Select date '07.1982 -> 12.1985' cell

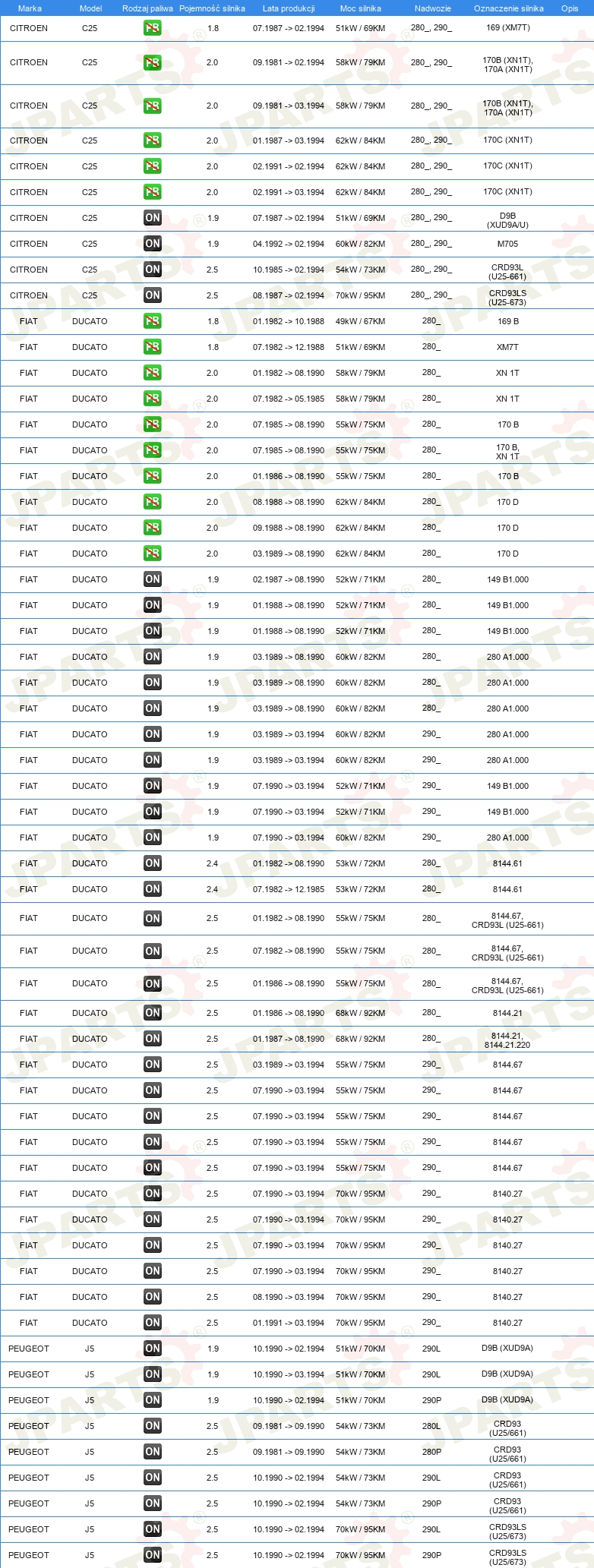point(289,889)
